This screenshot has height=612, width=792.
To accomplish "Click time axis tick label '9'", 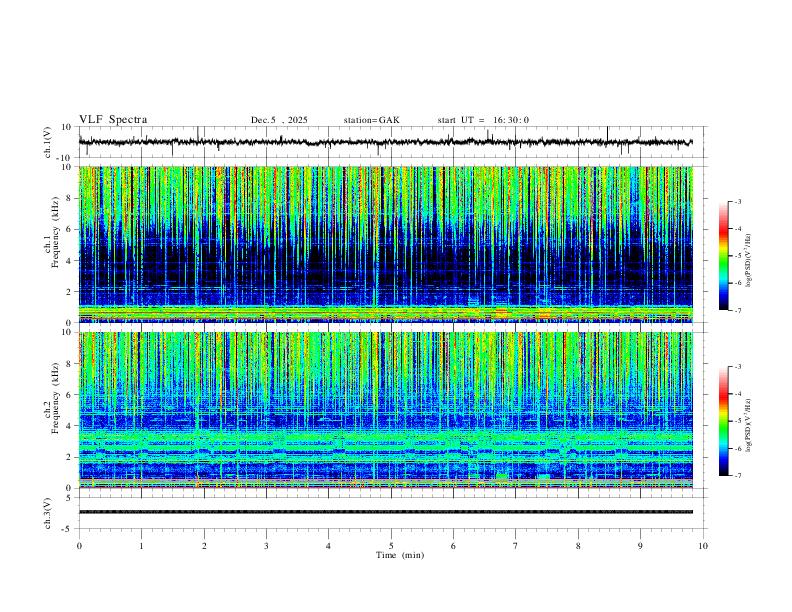I will [x=640, y=546].
